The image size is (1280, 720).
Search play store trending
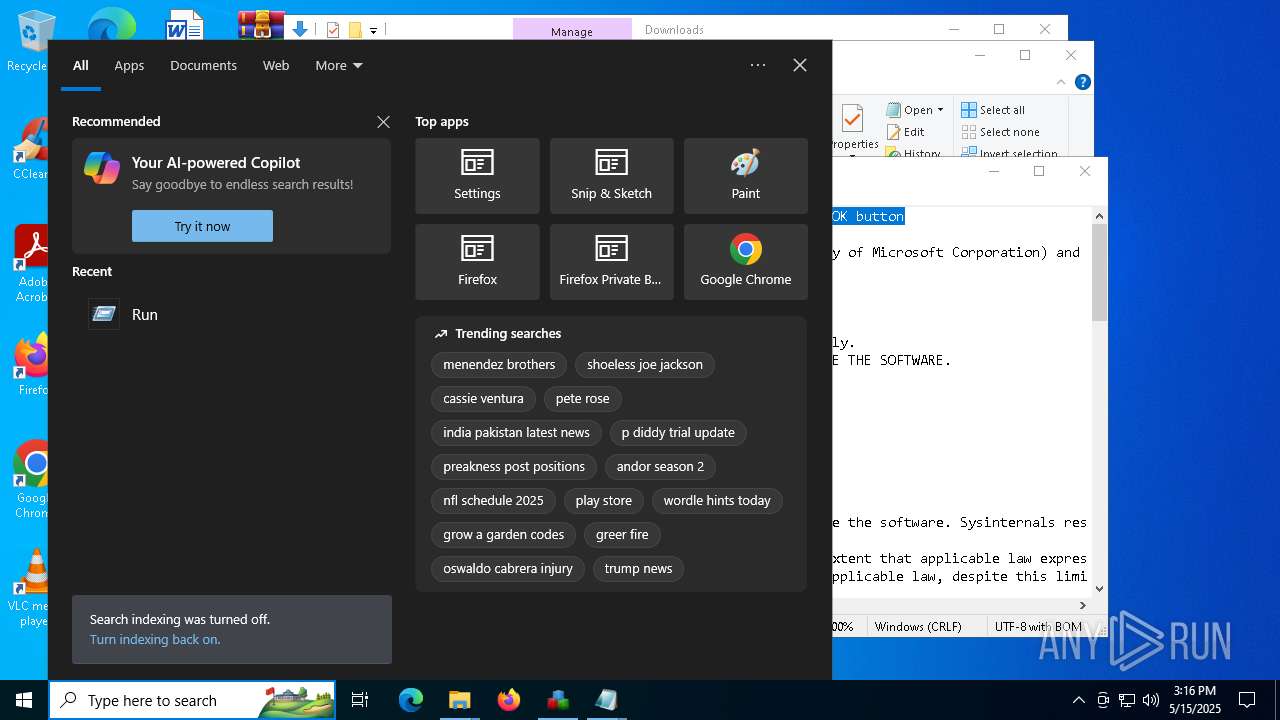pyautogui.click(x=604, y=501)
